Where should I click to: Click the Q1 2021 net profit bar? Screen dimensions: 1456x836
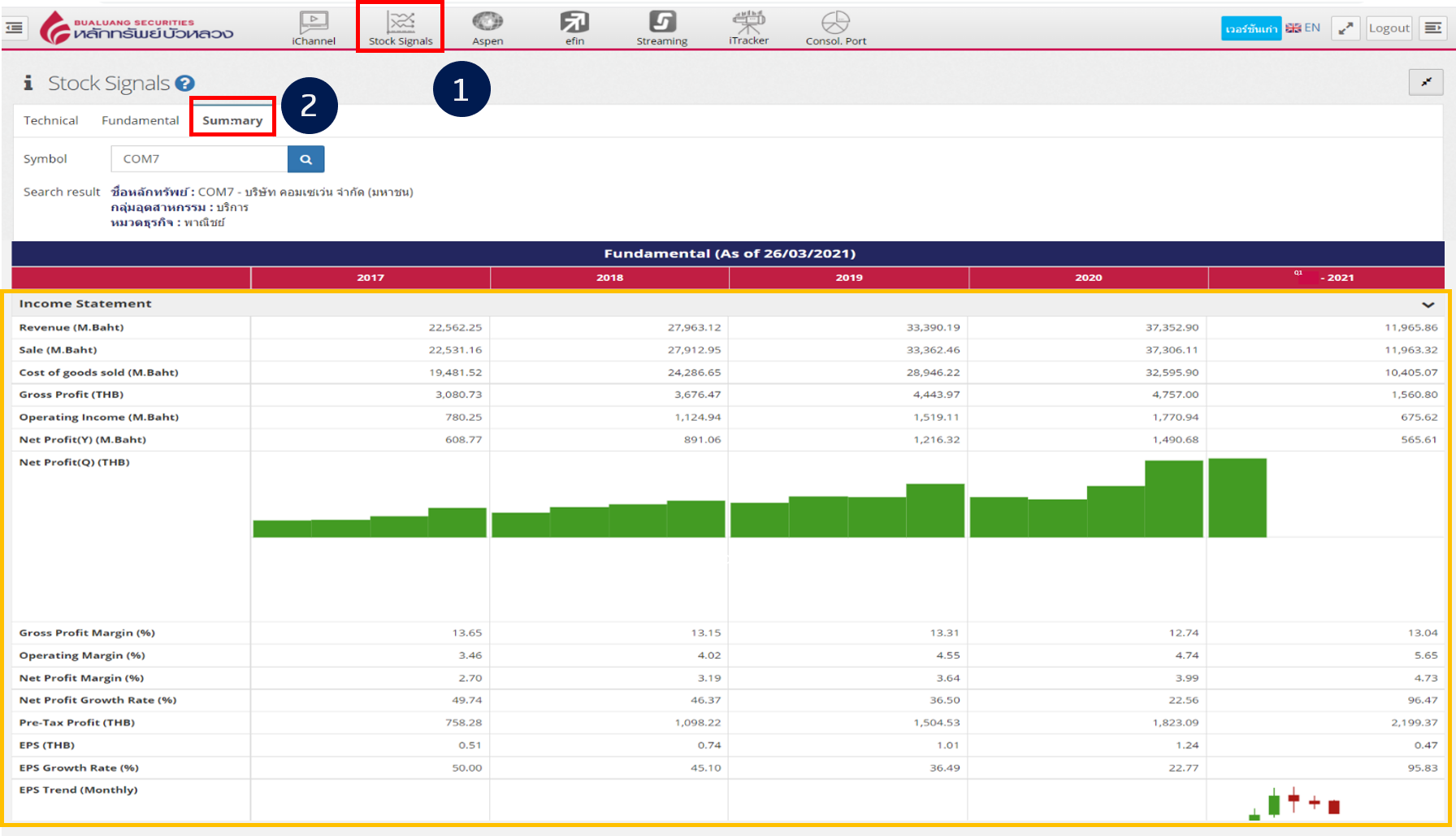coord(1237,497)
